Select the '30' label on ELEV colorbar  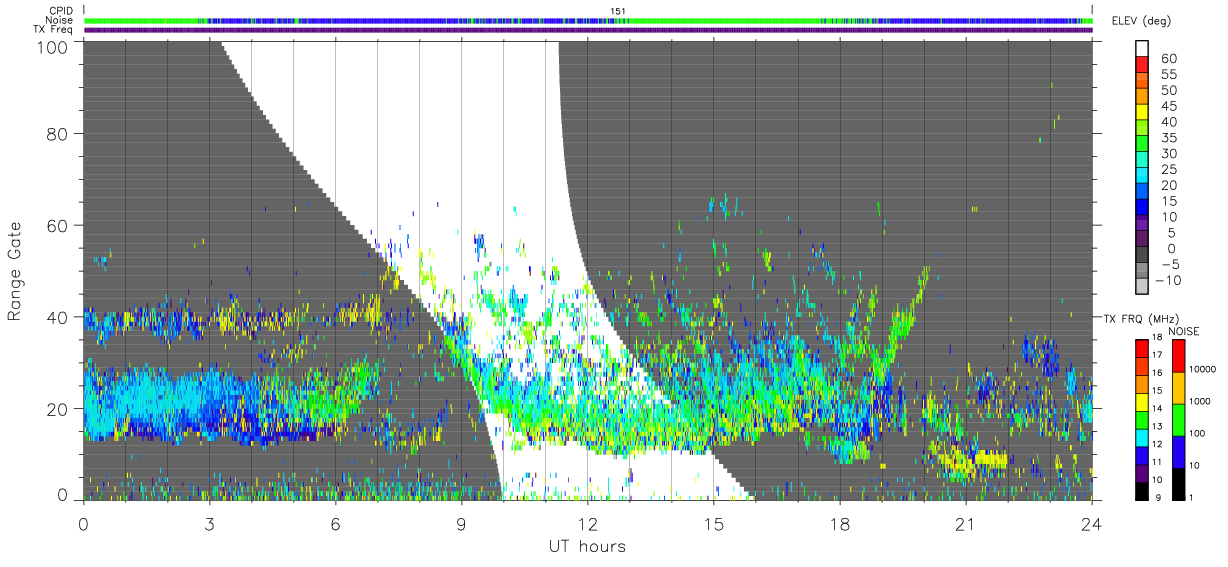click(1168, 153)
